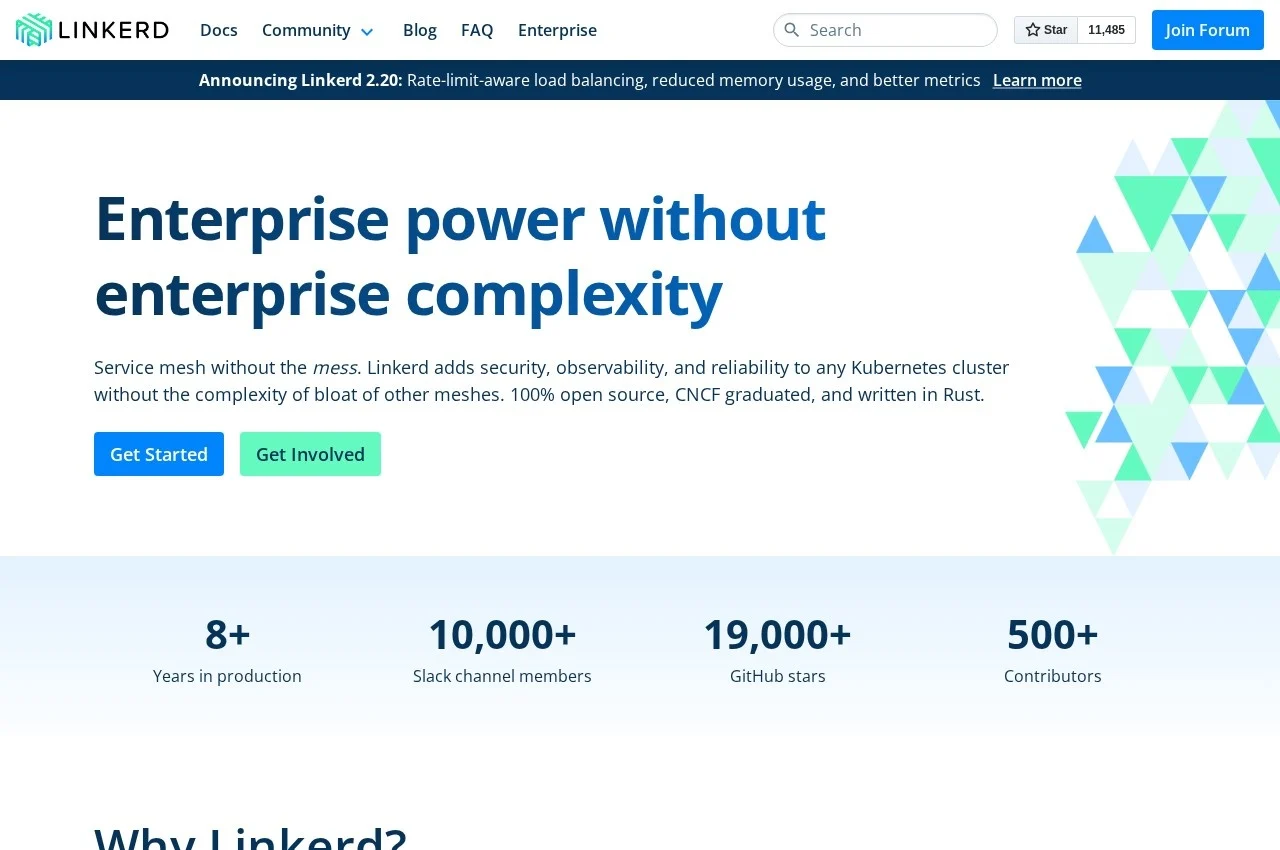The image size is (1280, 850).
Task: Focus the Search input field
Action: pos(885,30)
